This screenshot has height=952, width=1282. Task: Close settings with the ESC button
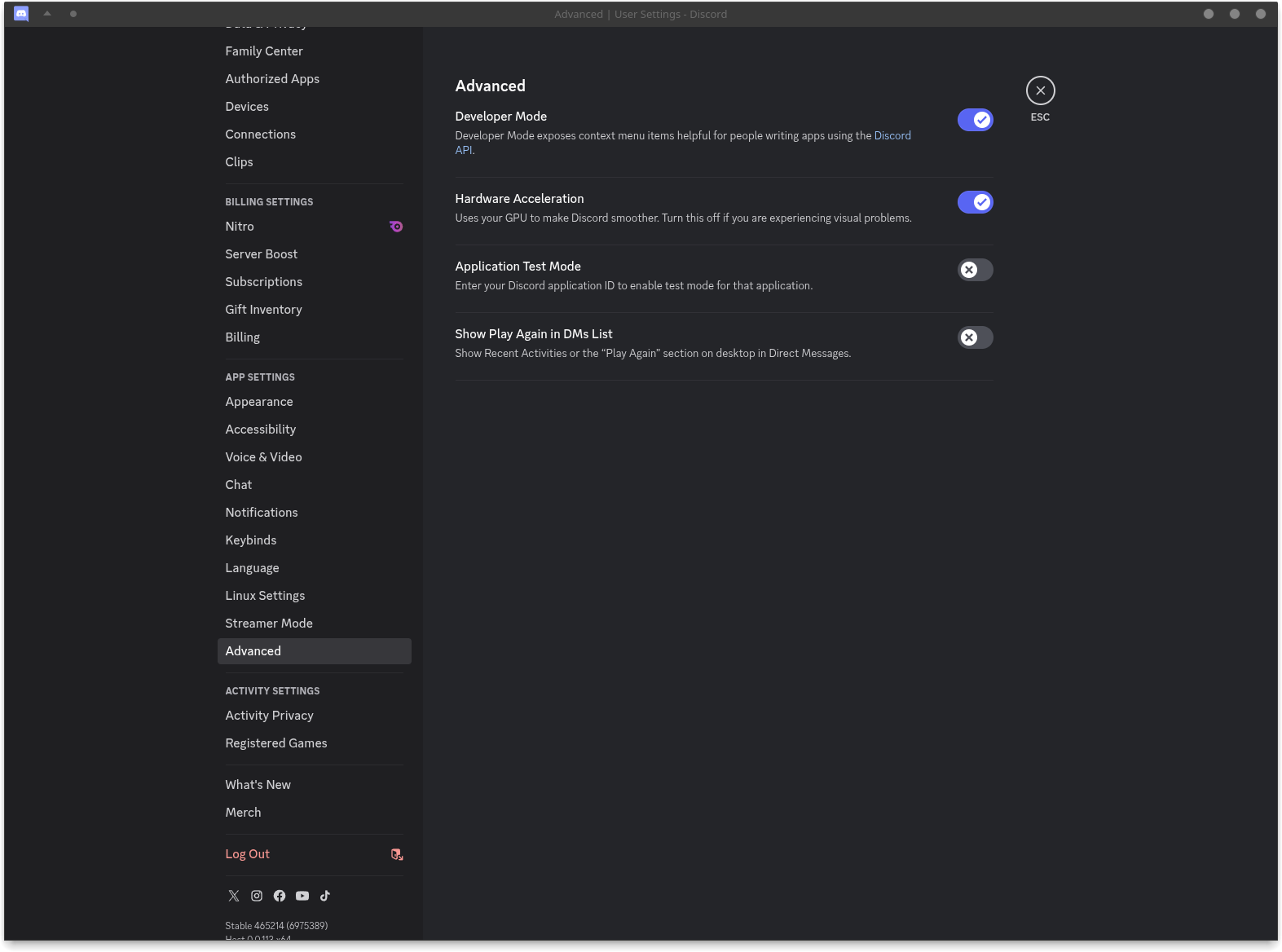[1040, 90]
